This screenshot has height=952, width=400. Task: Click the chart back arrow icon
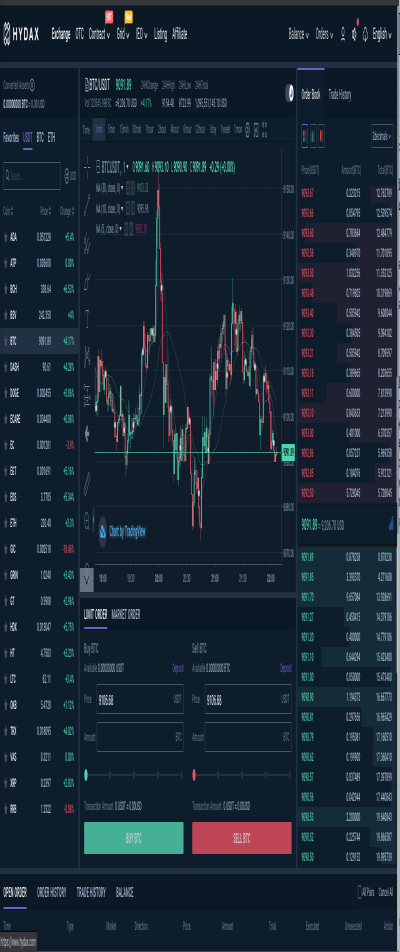coord(88,433)
